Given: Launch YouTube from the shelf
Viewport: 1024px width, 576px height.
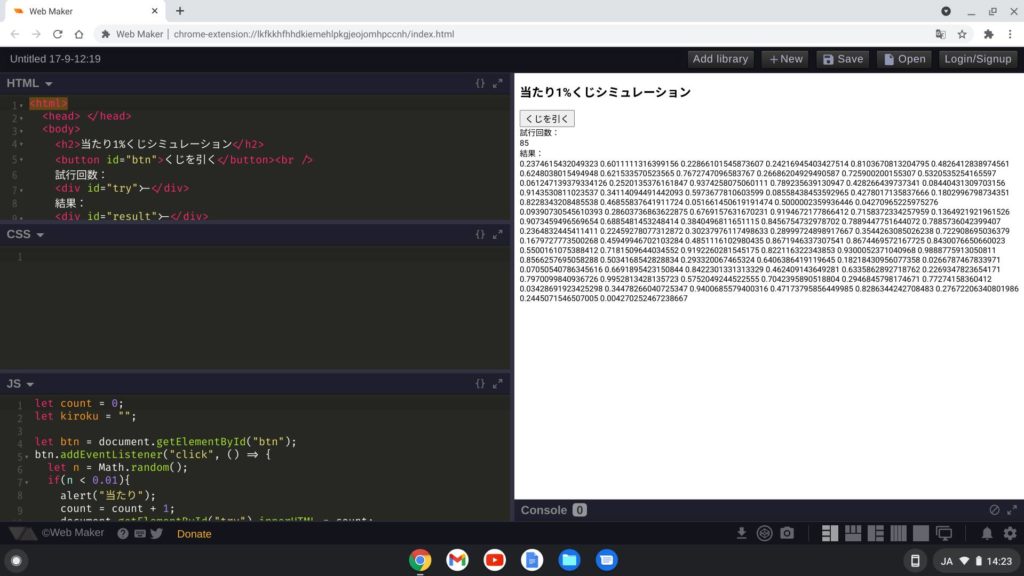Looking at the screenshot, I should [x=494, y=560].
